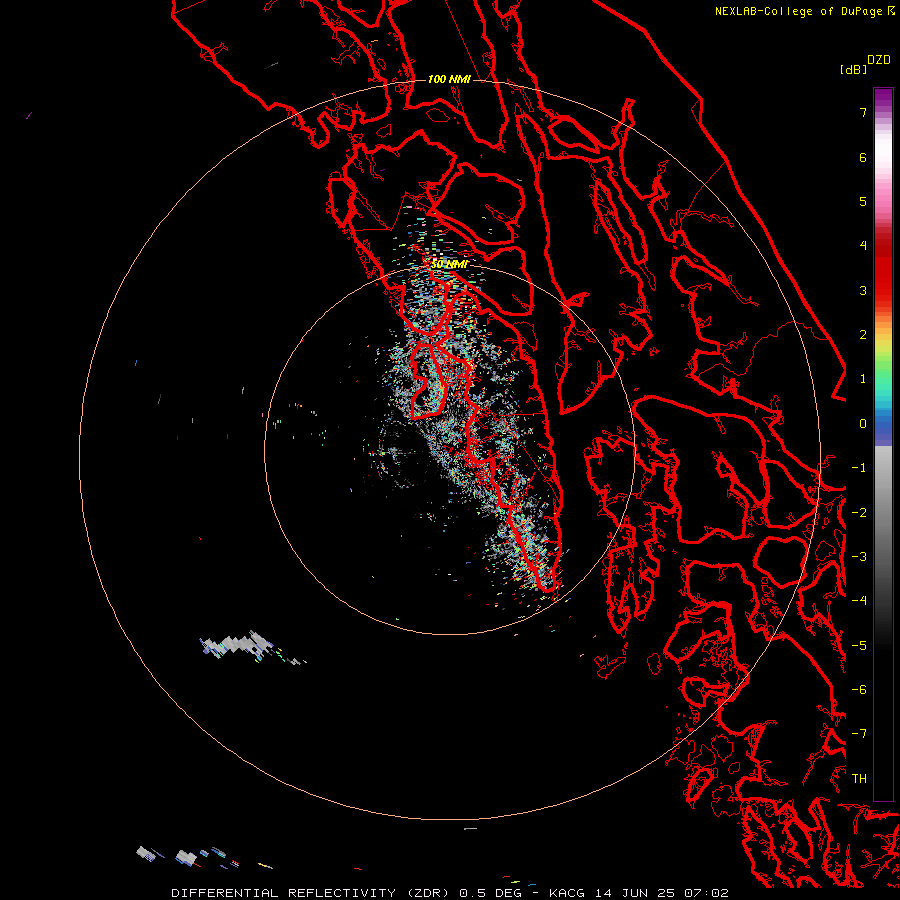Click the 50 NMI range ring label

coord(449,264)
